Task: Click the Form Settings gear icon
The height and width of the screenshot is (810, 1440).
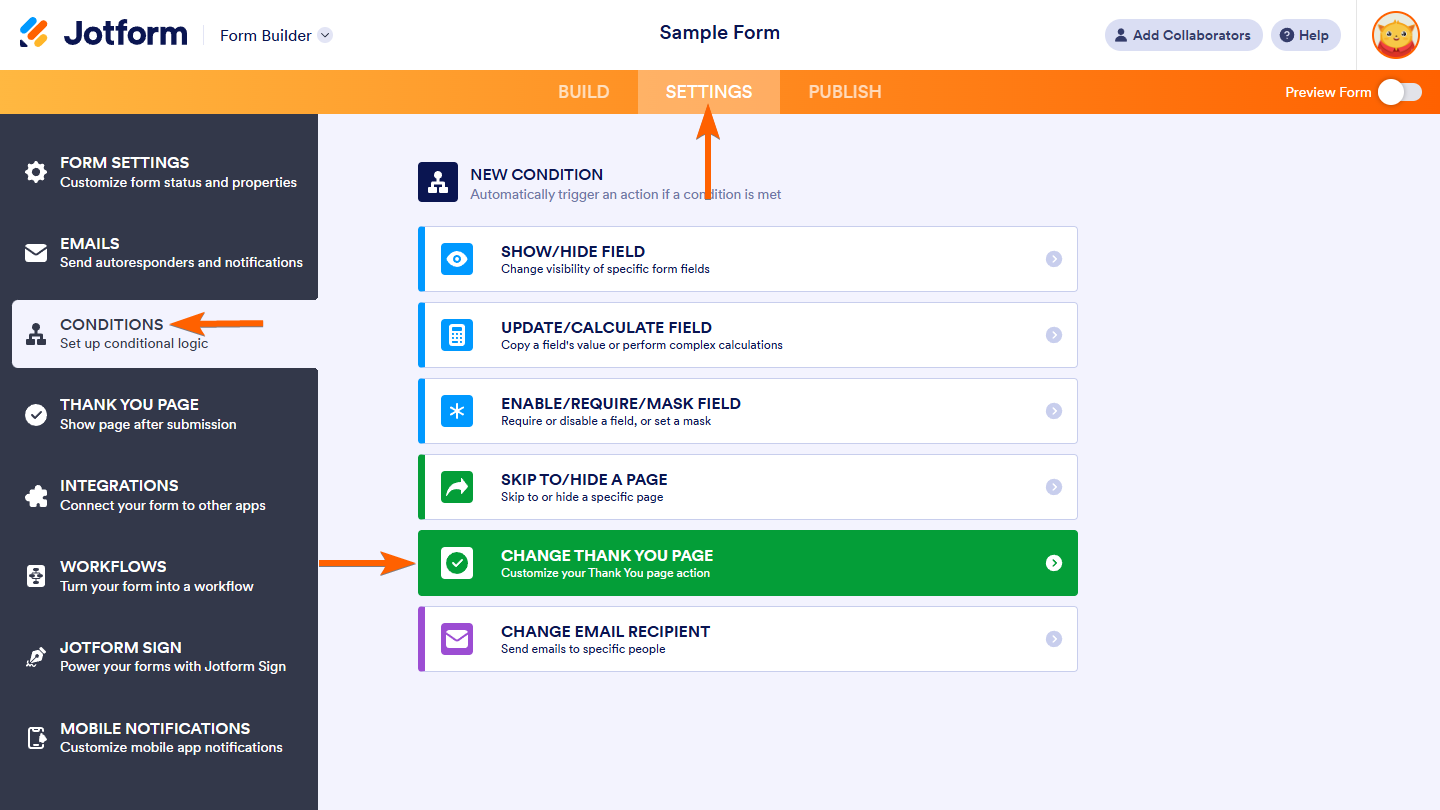Action: [36, 172]
